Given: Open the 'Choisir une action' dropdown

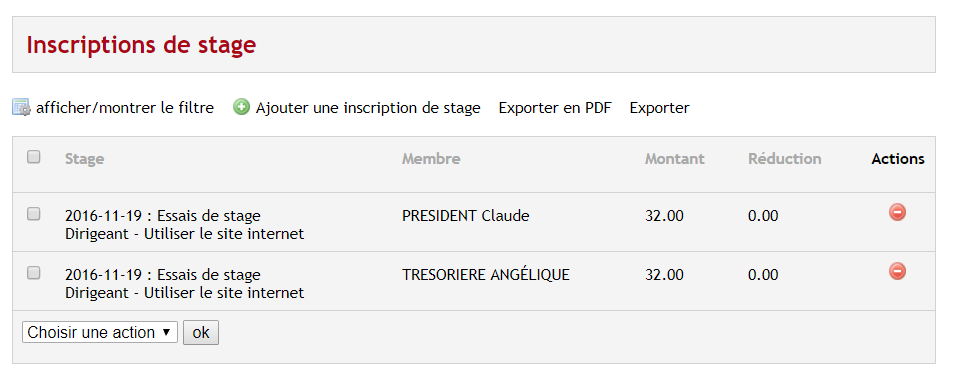Looking at the screenshot, I should click(100, 332).
